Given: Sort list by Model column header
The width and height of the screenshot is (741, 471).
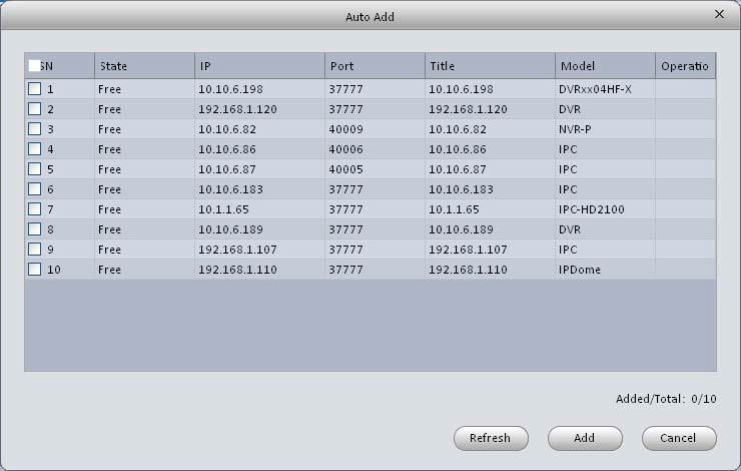Looking at the screenshot, I should pyautogui.click(x=604, y=66).
